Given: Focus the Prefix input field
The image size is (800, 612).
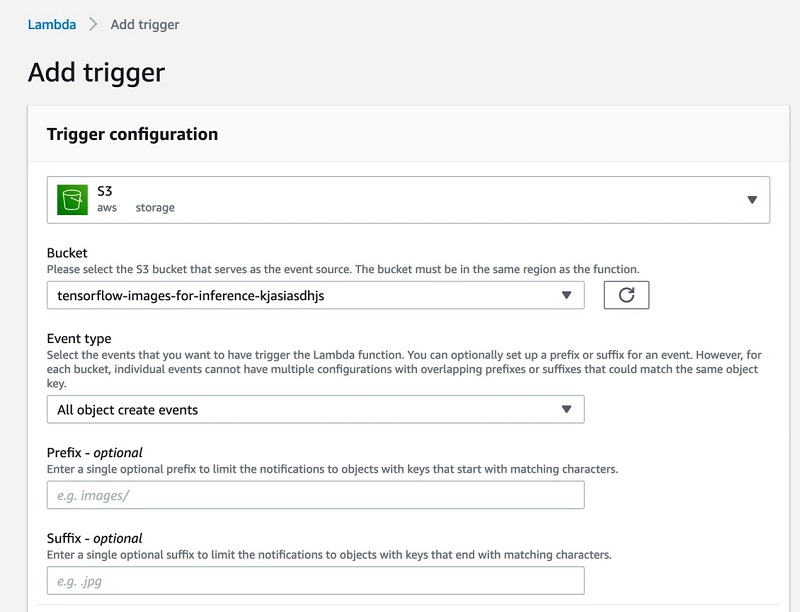Looking at the screenshot, I should [315, 495].
